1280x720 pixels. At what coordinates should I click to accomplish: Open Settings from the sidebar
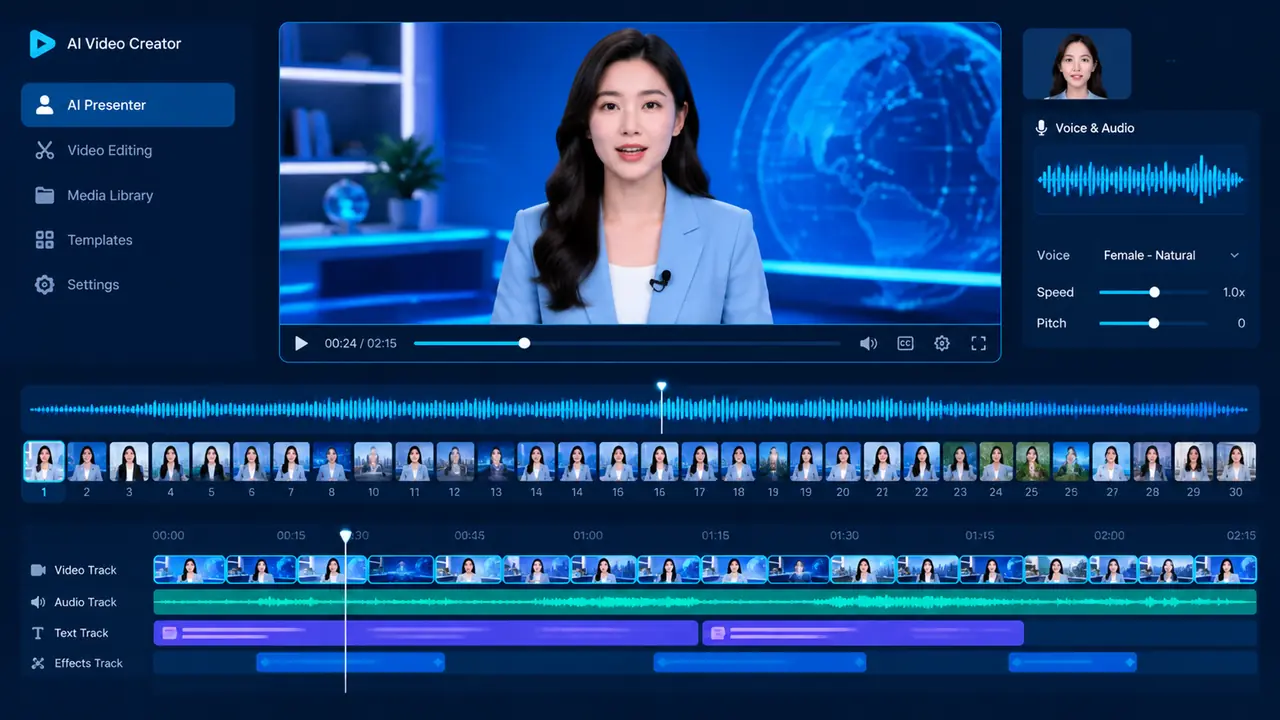pos(93,284)
